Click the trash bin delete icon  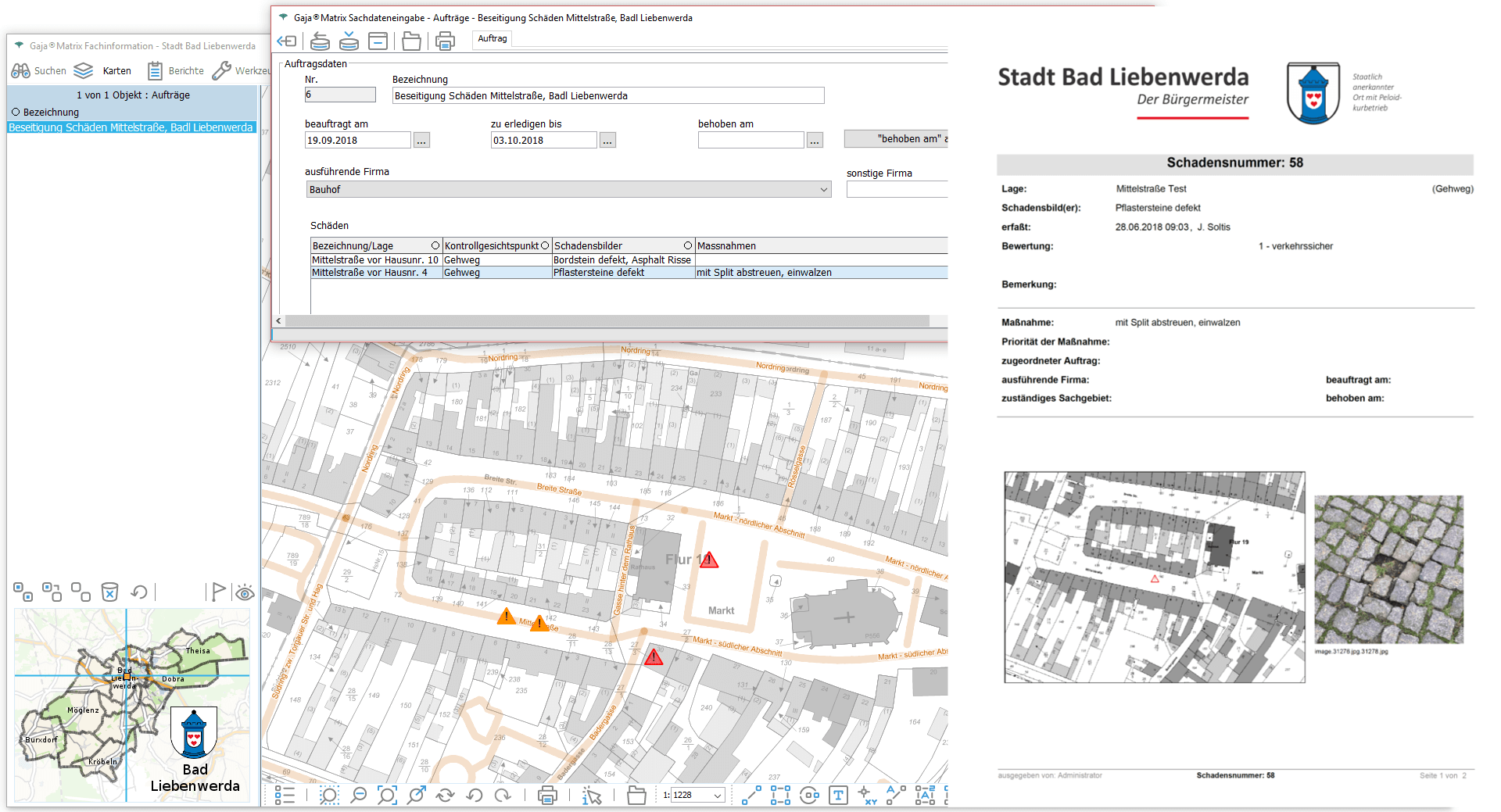110,592
